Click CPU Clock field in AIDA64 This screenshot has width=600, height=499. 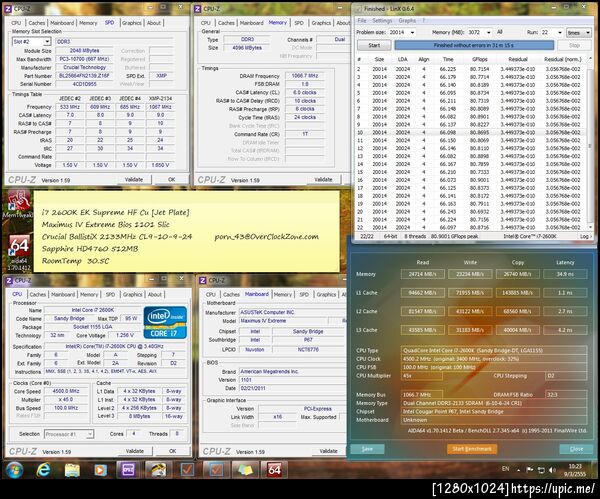(494, 359)
